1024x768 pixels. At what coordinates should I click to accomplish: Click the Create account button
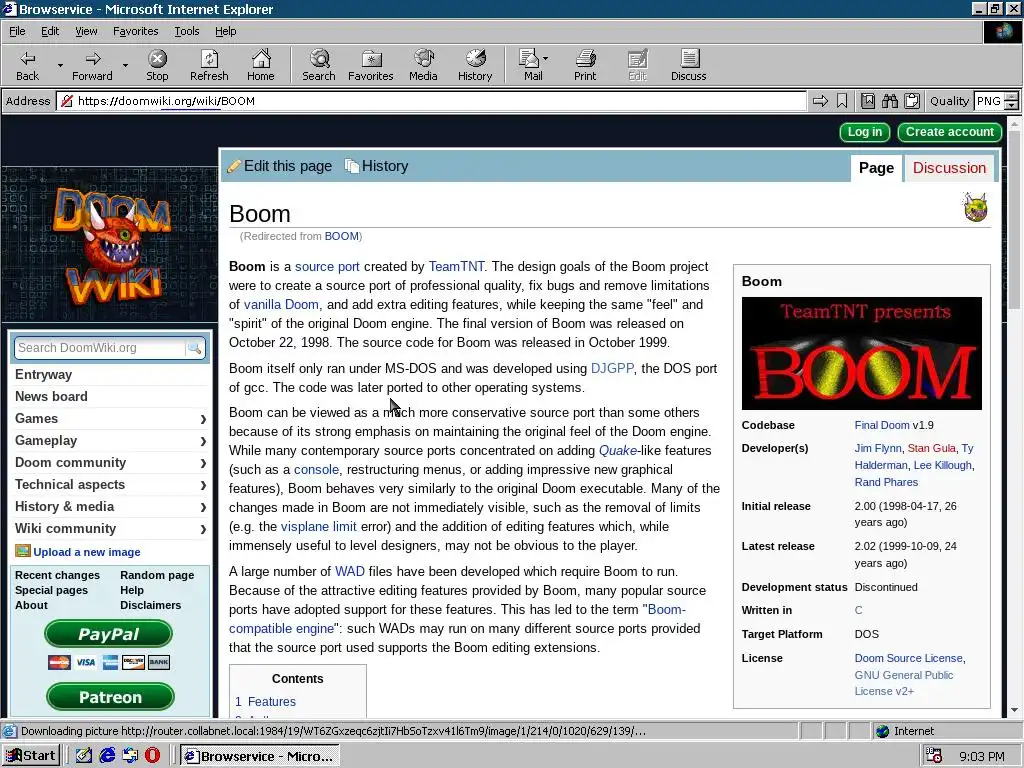[950, 132]
